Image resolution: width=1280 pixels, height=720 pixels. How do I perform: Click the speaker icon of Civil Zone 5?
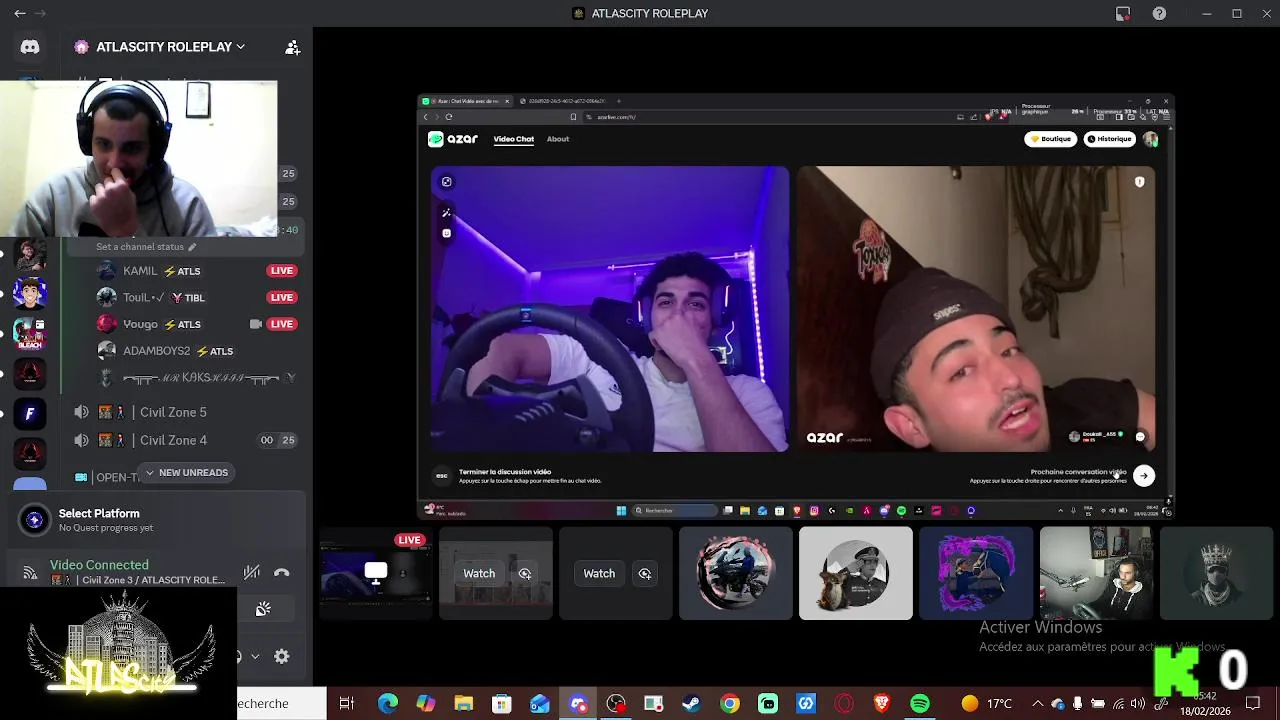pyautogui.click(x=82, y=412)
